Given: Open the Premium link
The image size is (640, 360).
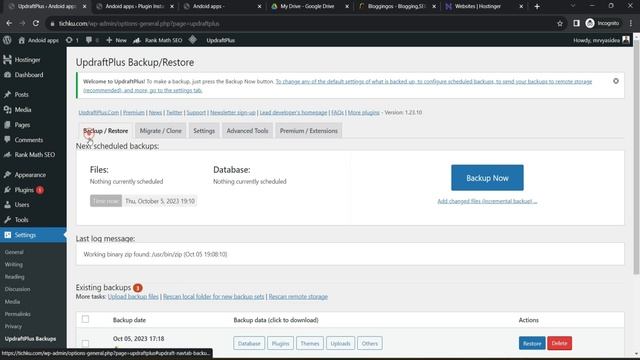Looking at the screenshot, I should (x=134, y=112).
